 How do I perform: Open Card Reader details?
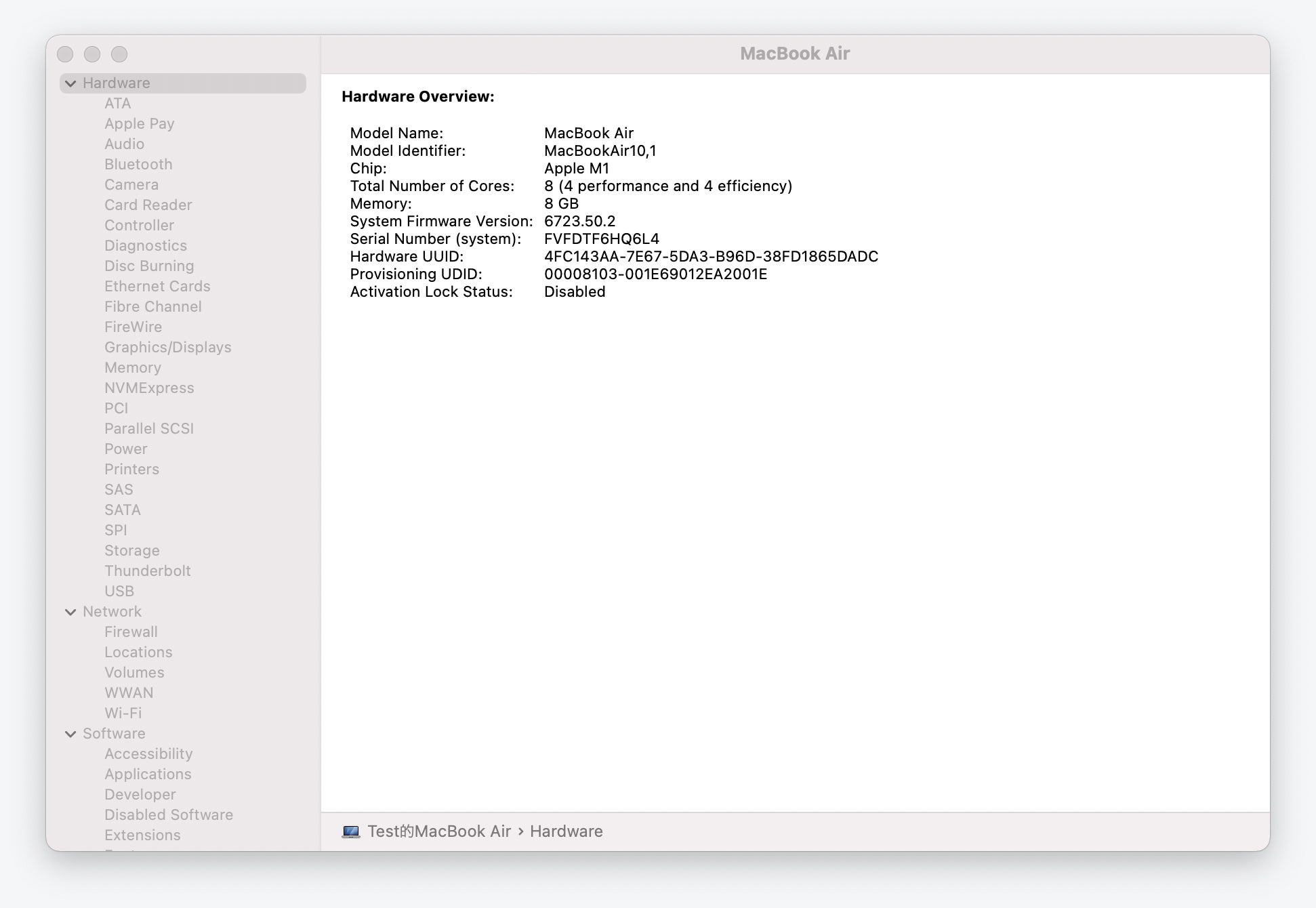tap(148, 205)
